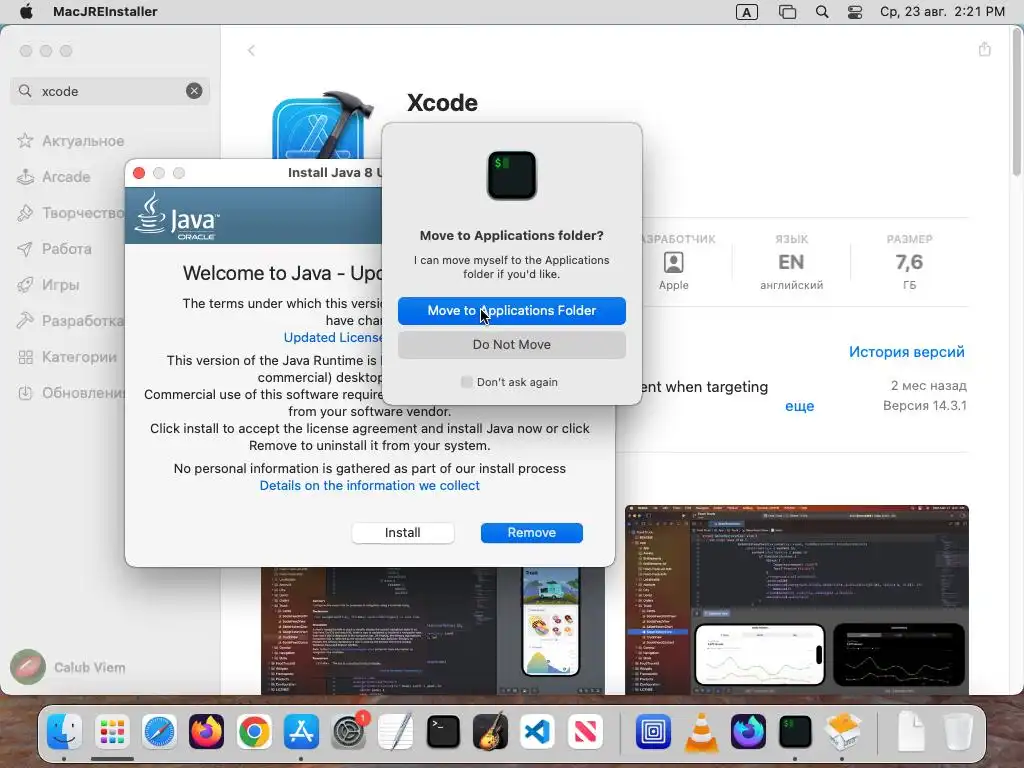Click the App Store share icon

984,49
